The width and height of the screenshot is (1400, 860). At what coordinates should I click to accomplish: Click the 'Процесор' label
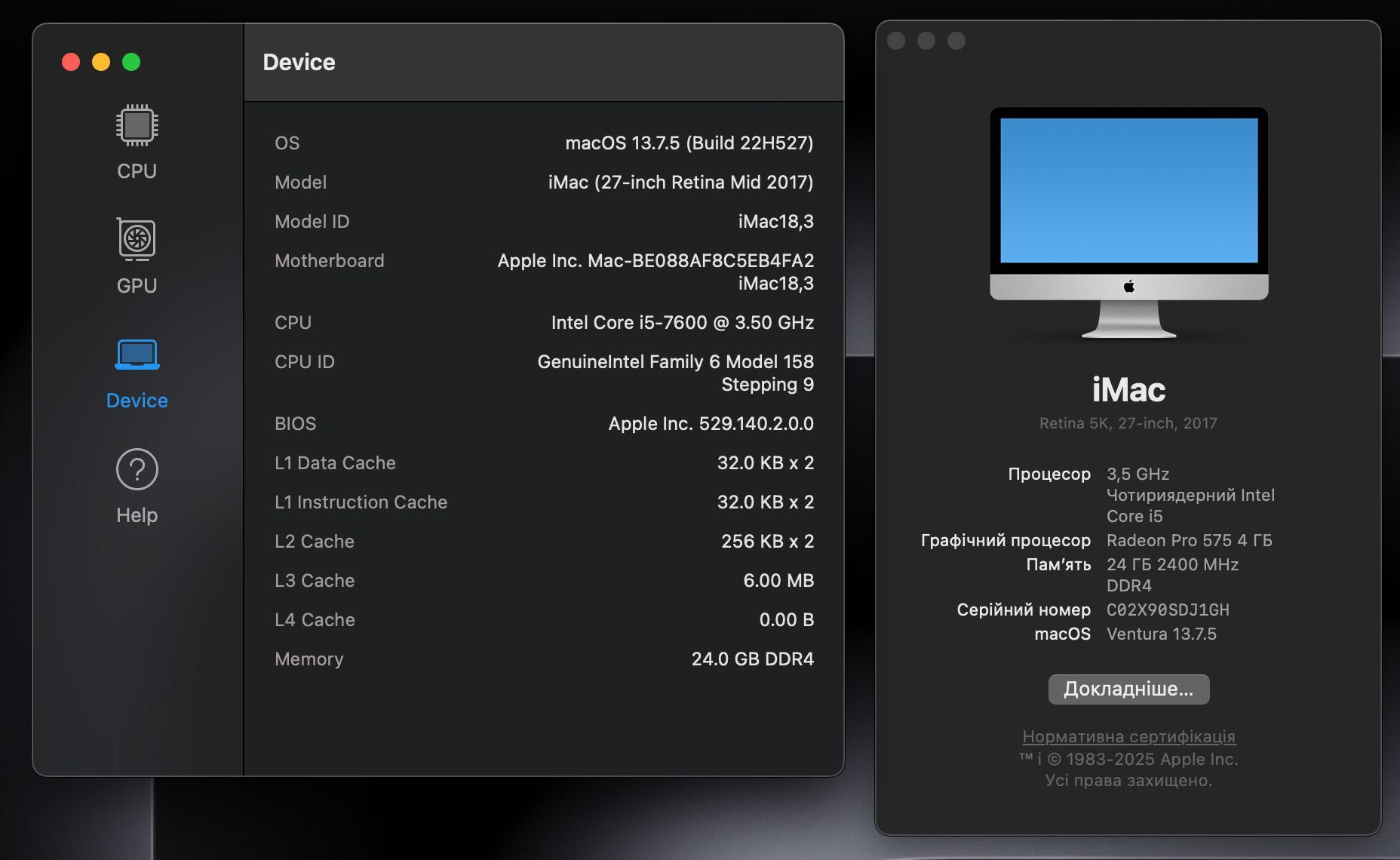(1049, 474)
